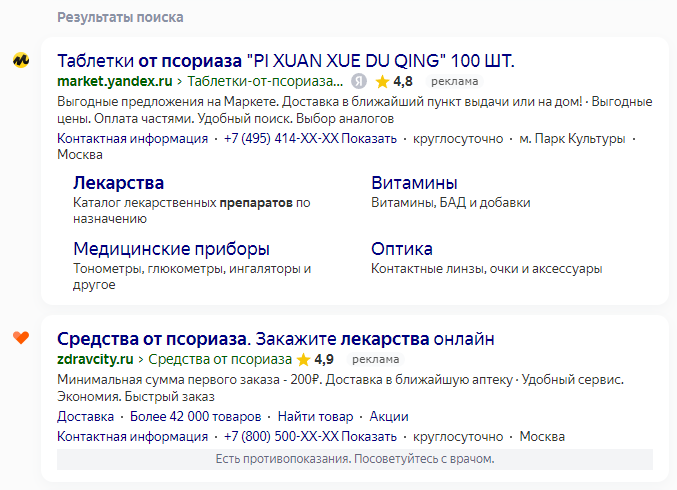The height and width of the screenshot is (490, 677).
Task: Click the 'Есть противопоказания' warning banner
Action: (x=355, y=459)
